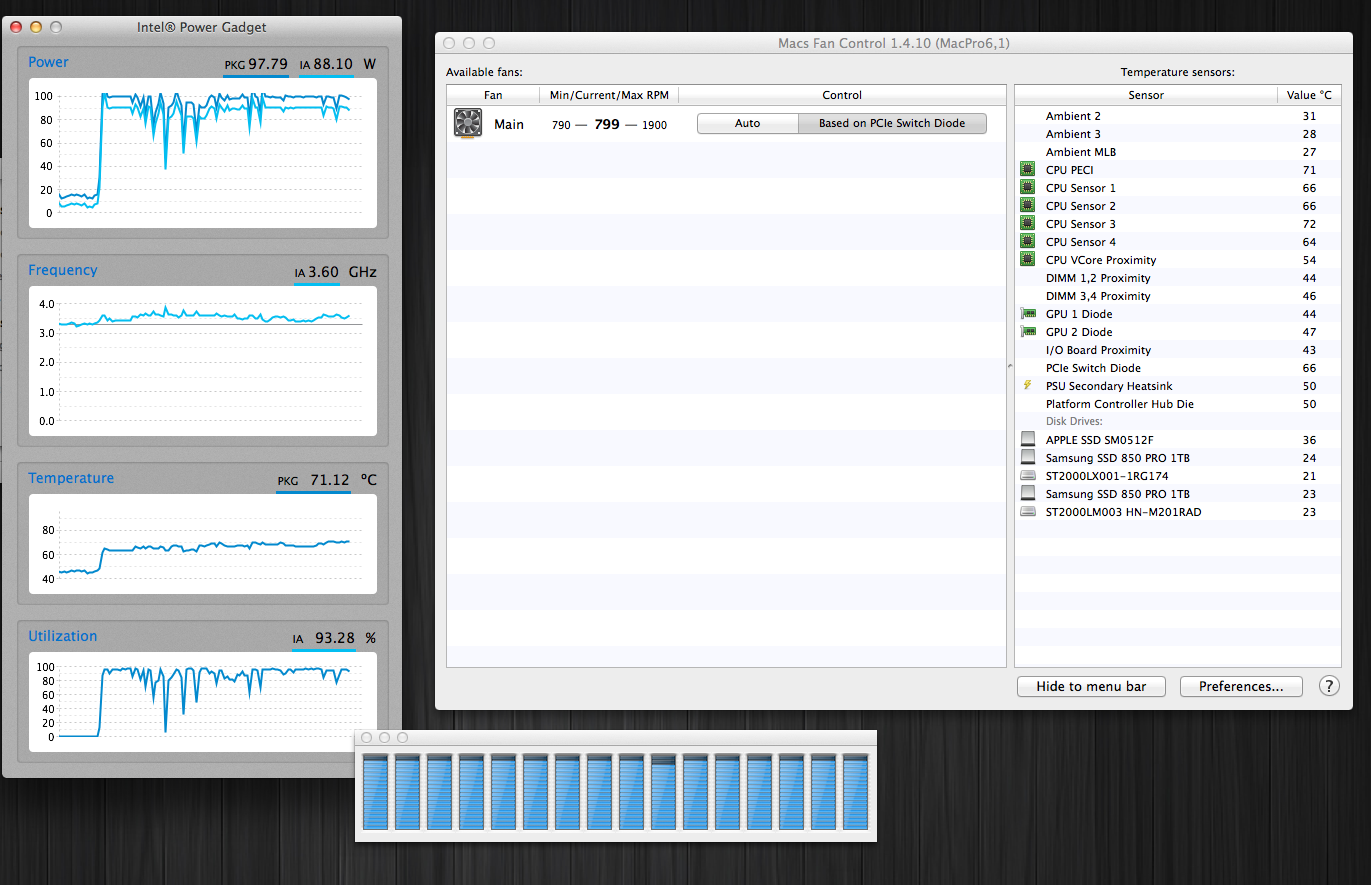Click the Min/Current/Max RPM column header
The image size is (1371, 885).
pos(609,95)
